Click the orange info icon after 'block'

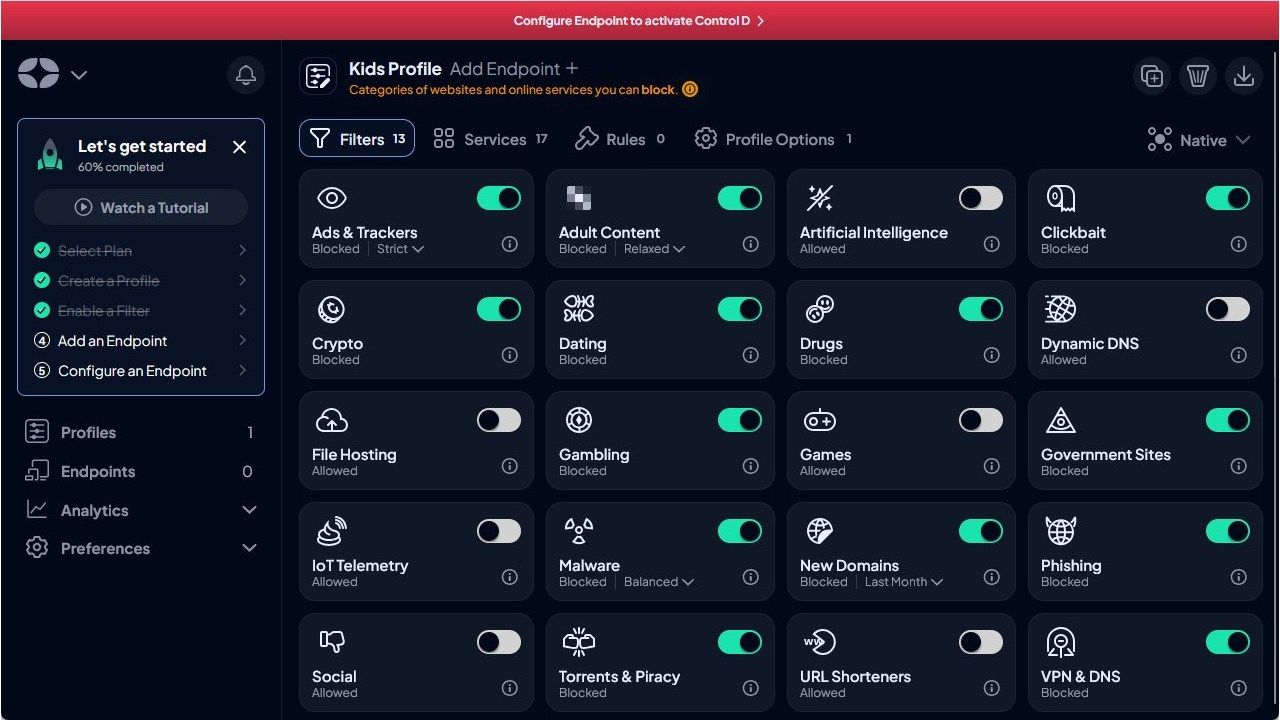point(690,89)
